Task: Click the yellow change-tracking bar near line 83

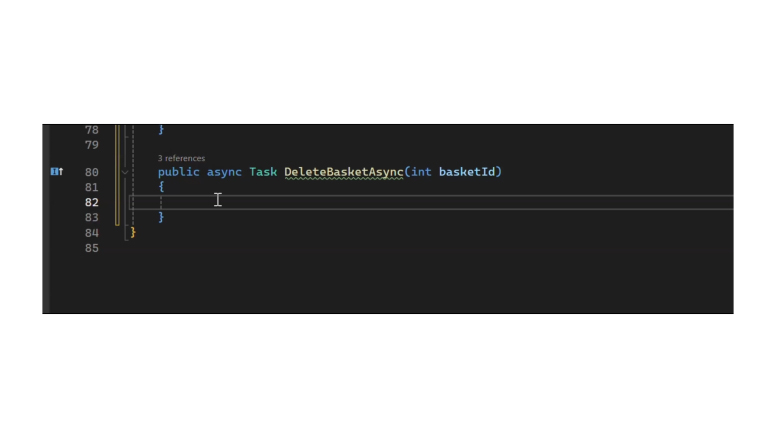Action: coord(117,217)
